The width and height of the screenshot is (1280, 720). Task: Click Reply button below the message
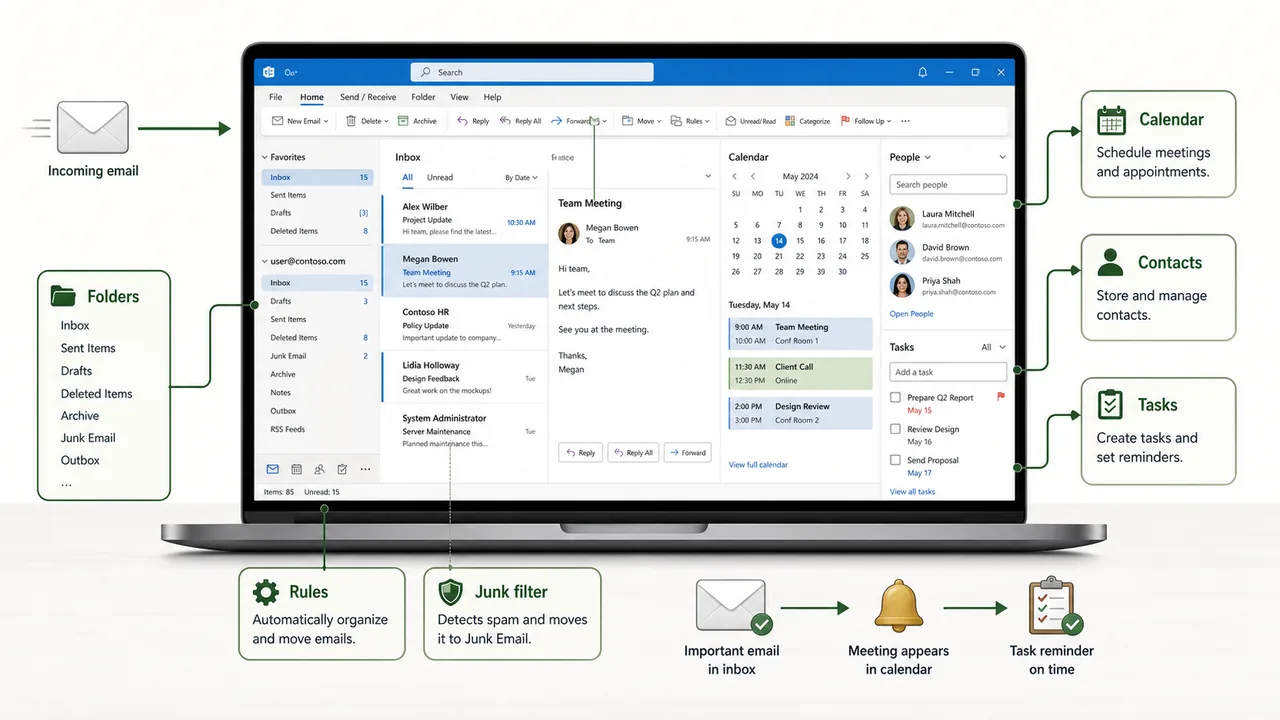[x=580, y=453]
